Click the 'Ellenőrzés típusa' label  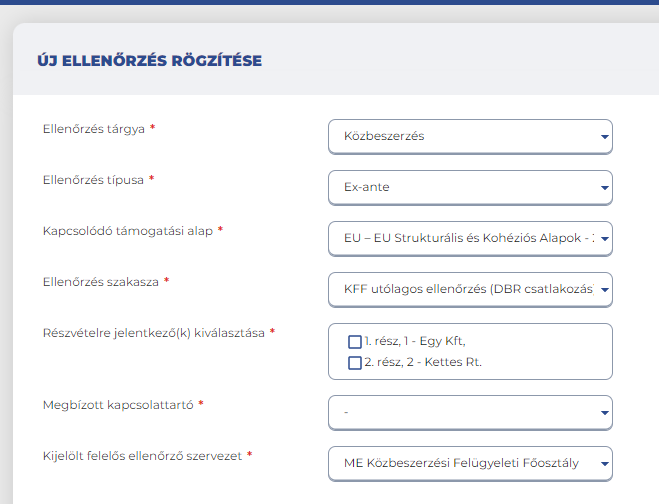(93, 180)
